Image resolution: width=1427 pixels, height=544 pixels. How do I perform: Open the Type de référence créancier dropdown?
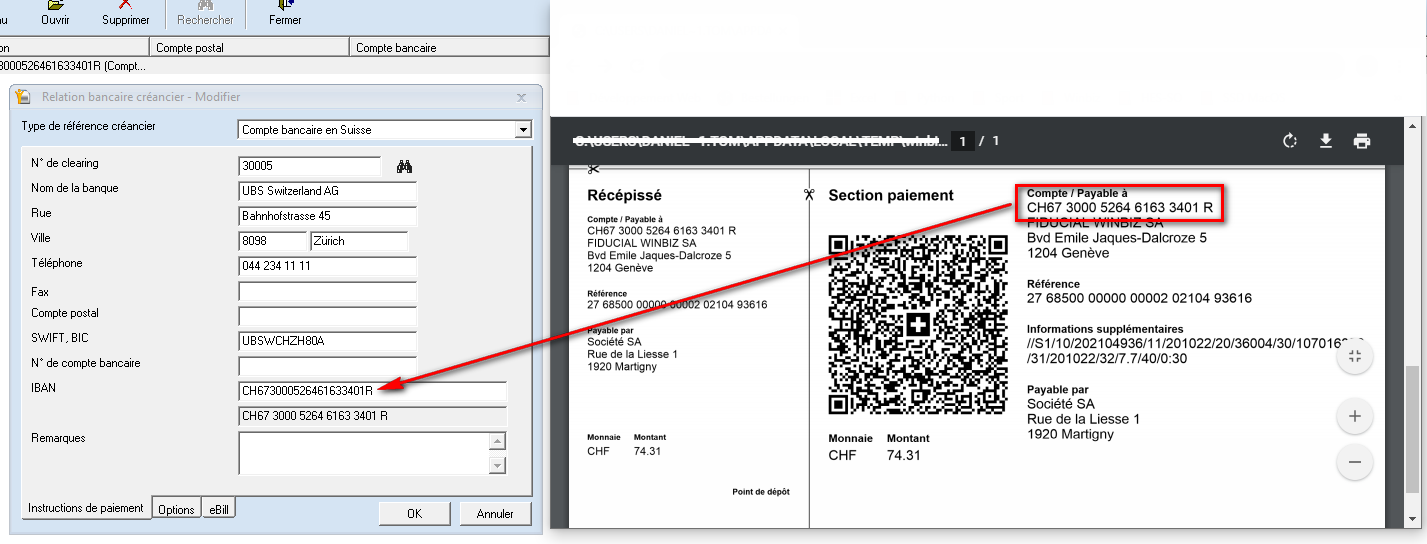[x=522, y=130]
